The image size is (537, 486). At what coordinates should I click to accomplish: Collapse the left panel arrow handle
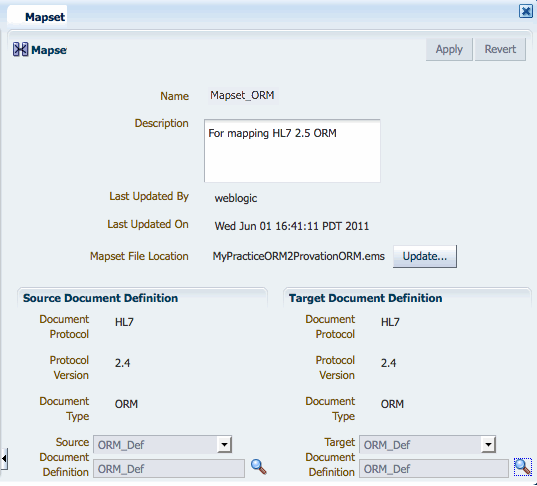[x=4, y=459]
